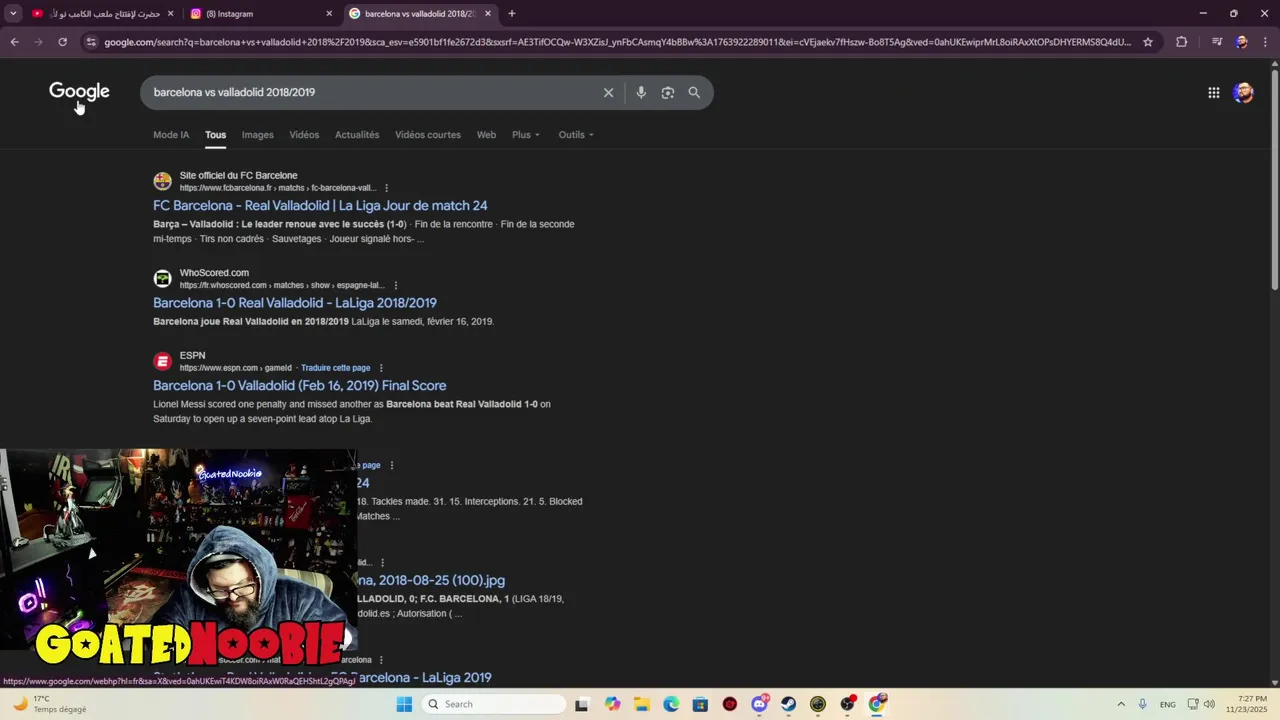Click the browser address bar URL
1280x720 pixels.
point(617,42)
